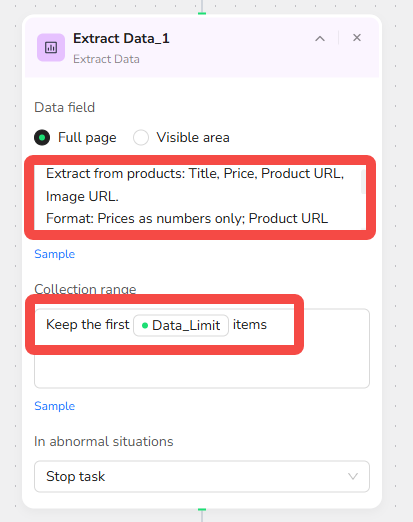The height and width of the screenshot is (522, 413).
Task: Select the Visible area radio button
Action: (x=141, y=137)
